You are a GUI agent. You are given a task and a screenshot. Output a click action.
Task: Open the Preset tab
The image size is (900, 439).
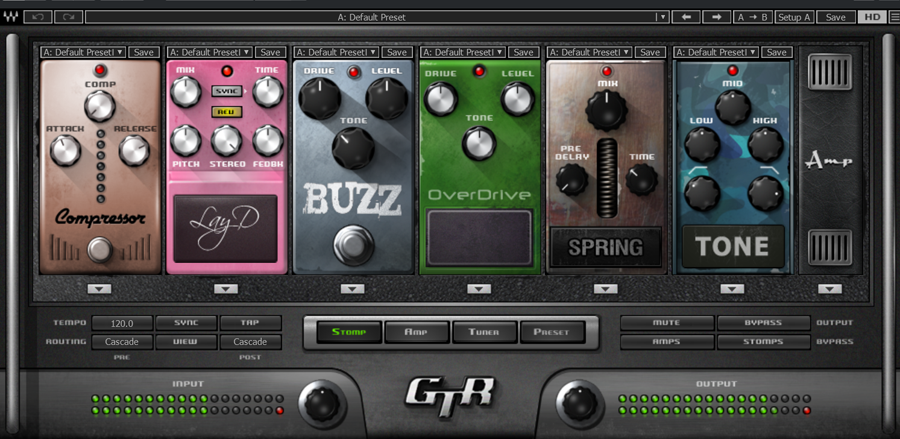tap(552, 332)
